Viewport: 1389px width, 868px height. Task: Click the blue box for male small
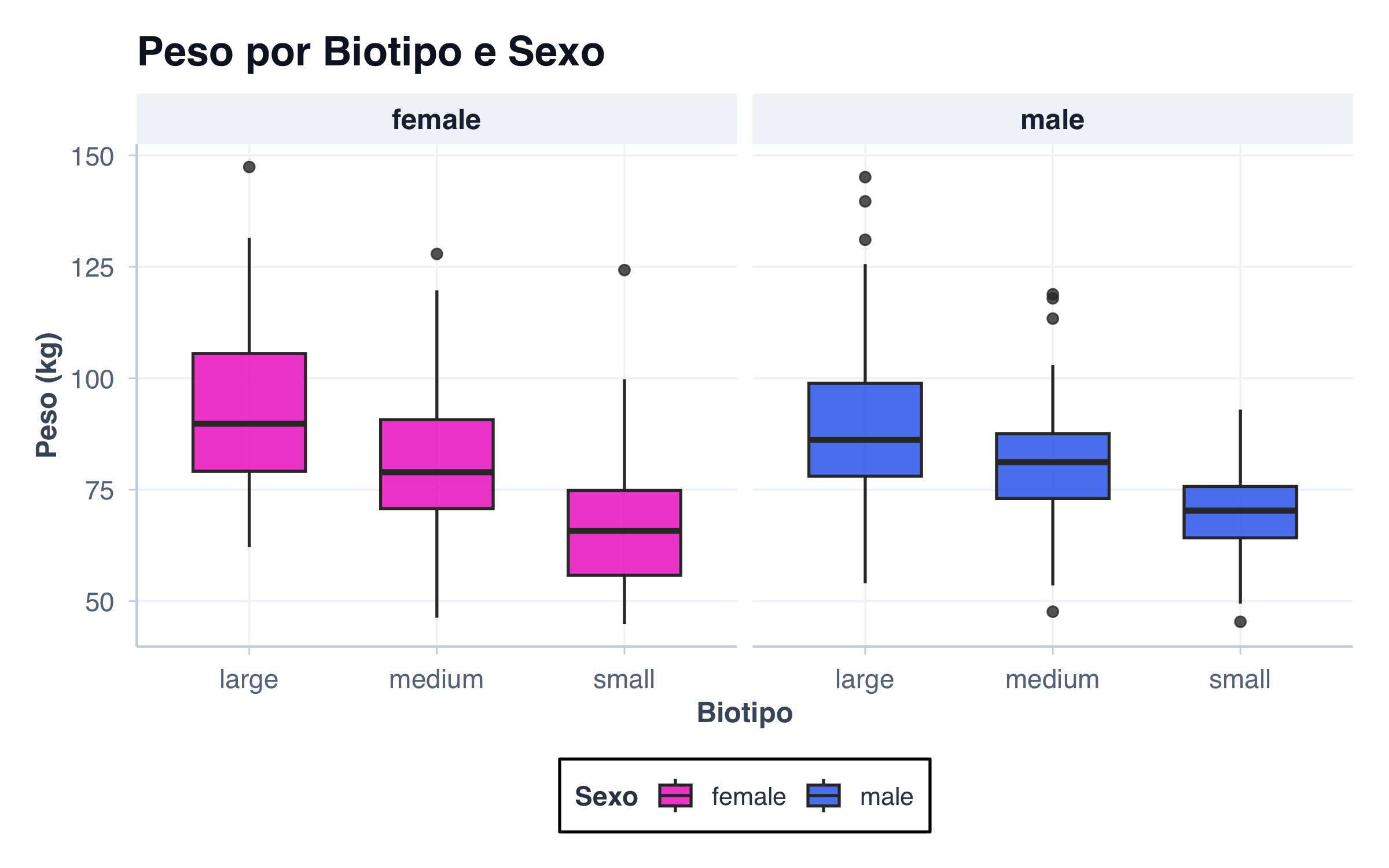point(1240,524)
